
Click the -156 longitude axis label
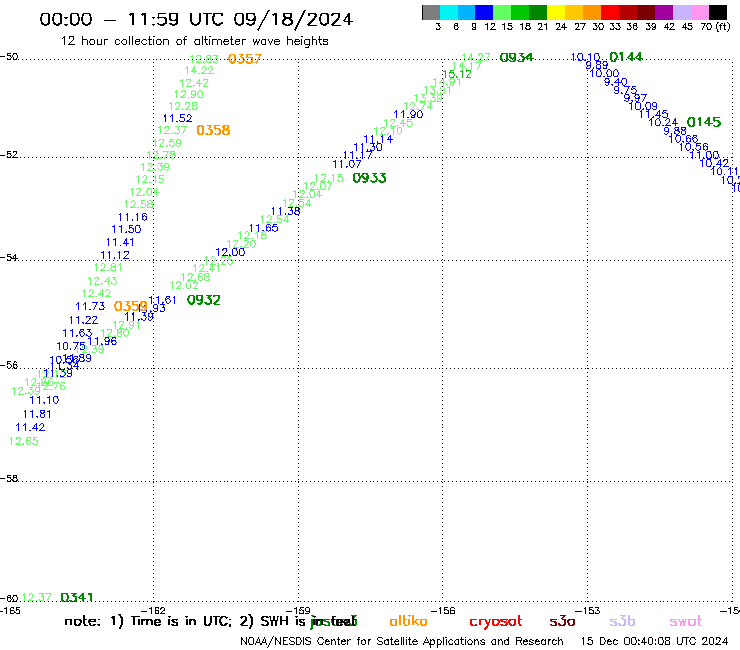(x=443, y=610)
